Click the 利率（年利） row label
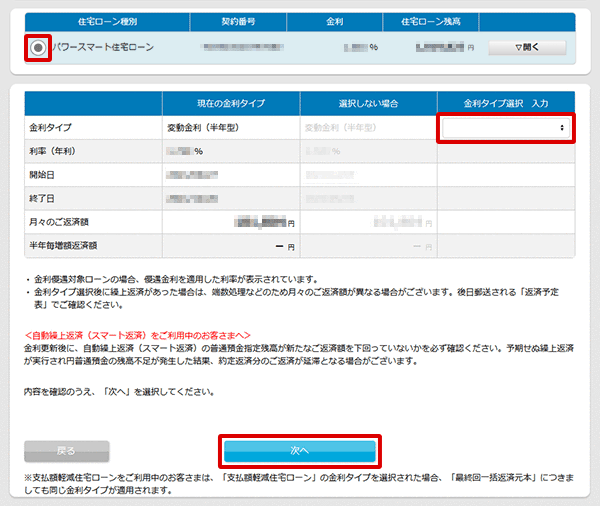This screenshot has width=600, height=506. point(57,152)
